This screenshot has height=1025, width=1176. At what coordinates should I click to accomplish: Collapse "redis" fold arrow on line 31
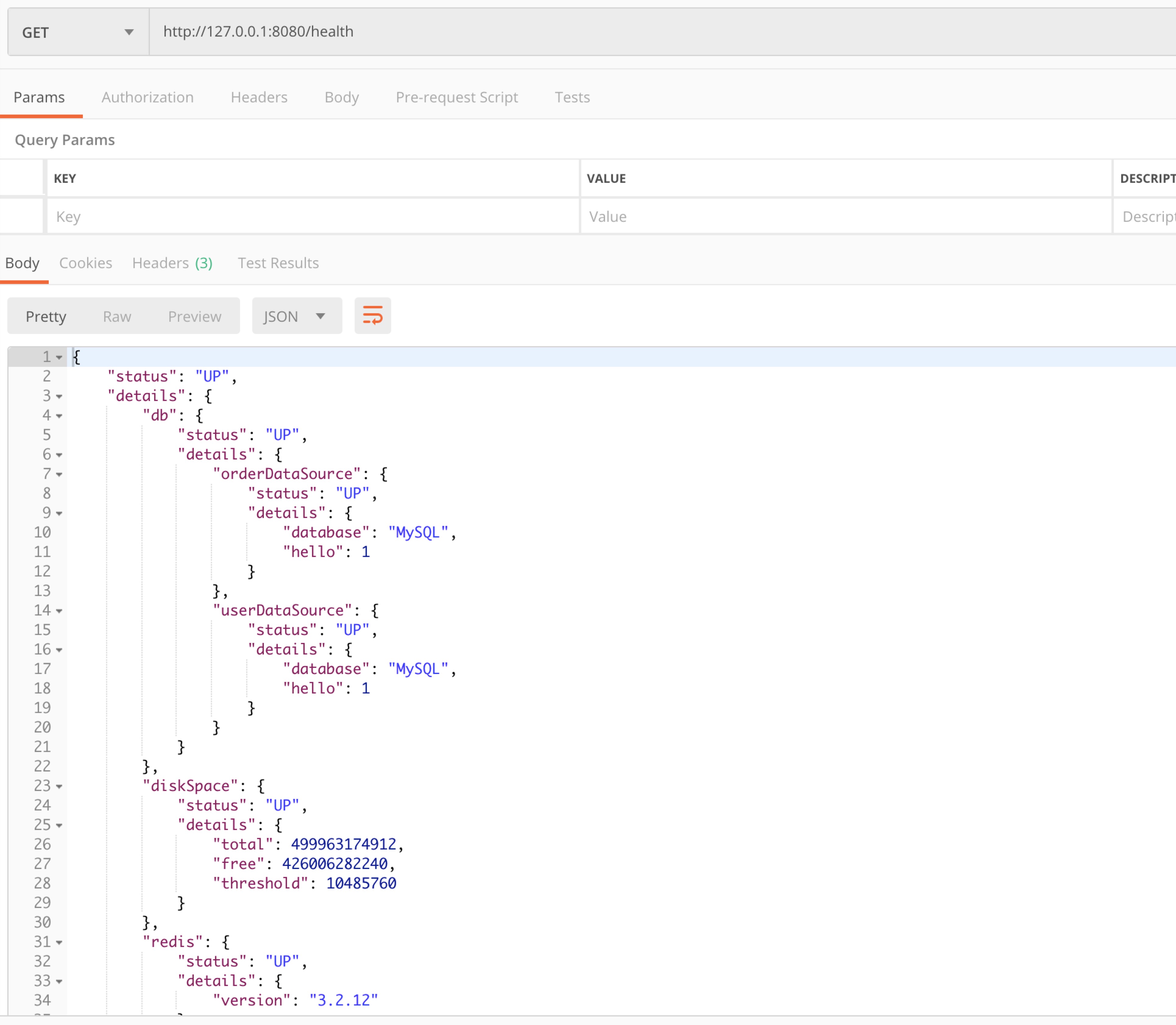59,943
